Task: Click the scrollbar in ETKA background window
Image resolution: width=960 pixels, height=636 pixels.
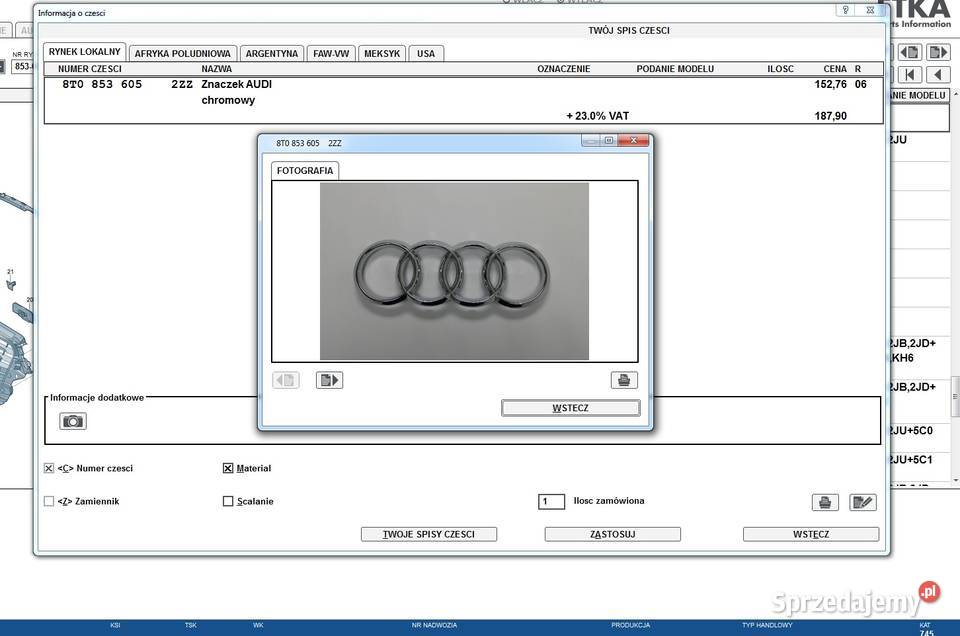Action: [955, 398]
